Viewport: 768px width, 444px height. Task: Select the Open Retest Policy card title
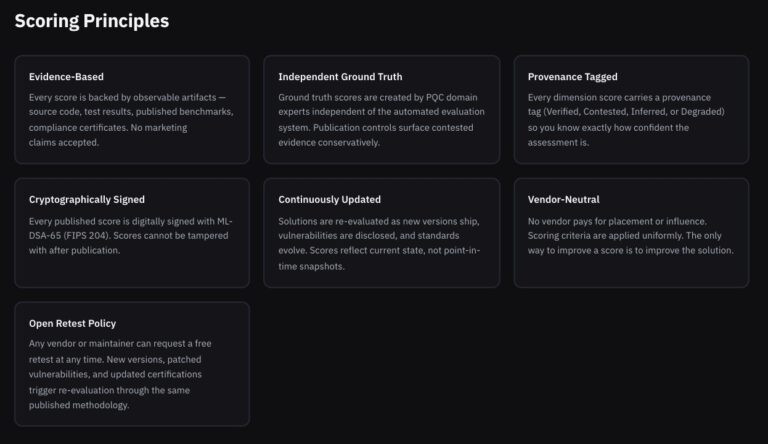[x=72, y=323]
